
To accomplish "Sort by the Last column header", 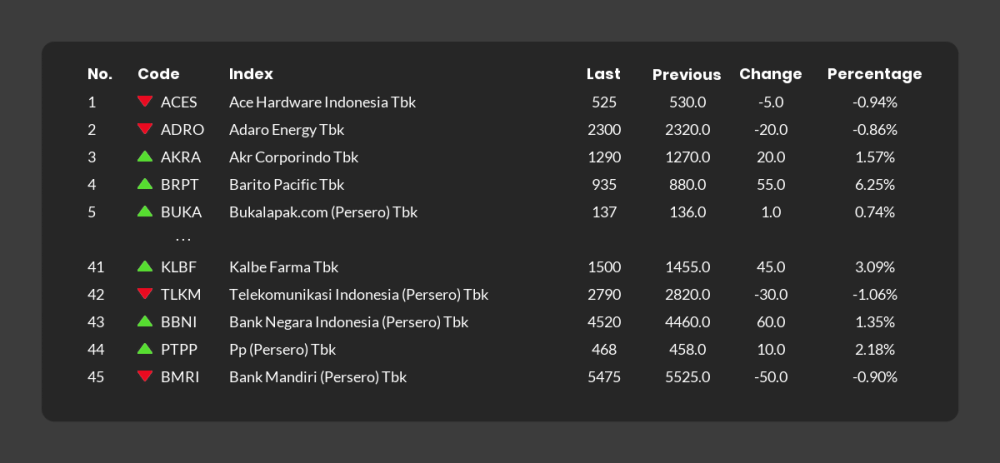I will (603, 74).
